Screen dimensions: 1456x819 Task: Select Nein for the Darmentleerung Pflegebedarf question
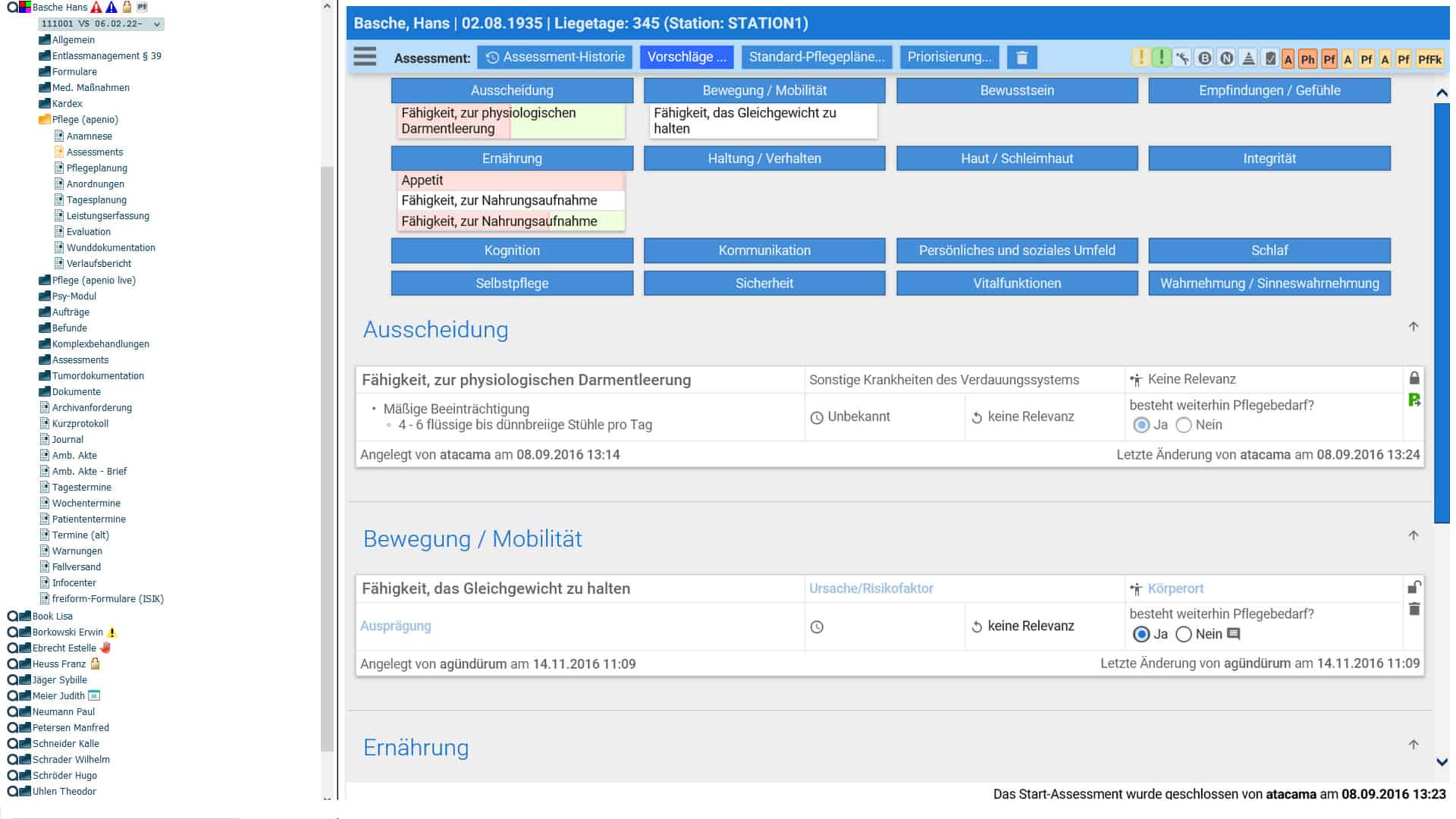[x=1184, y=425]
